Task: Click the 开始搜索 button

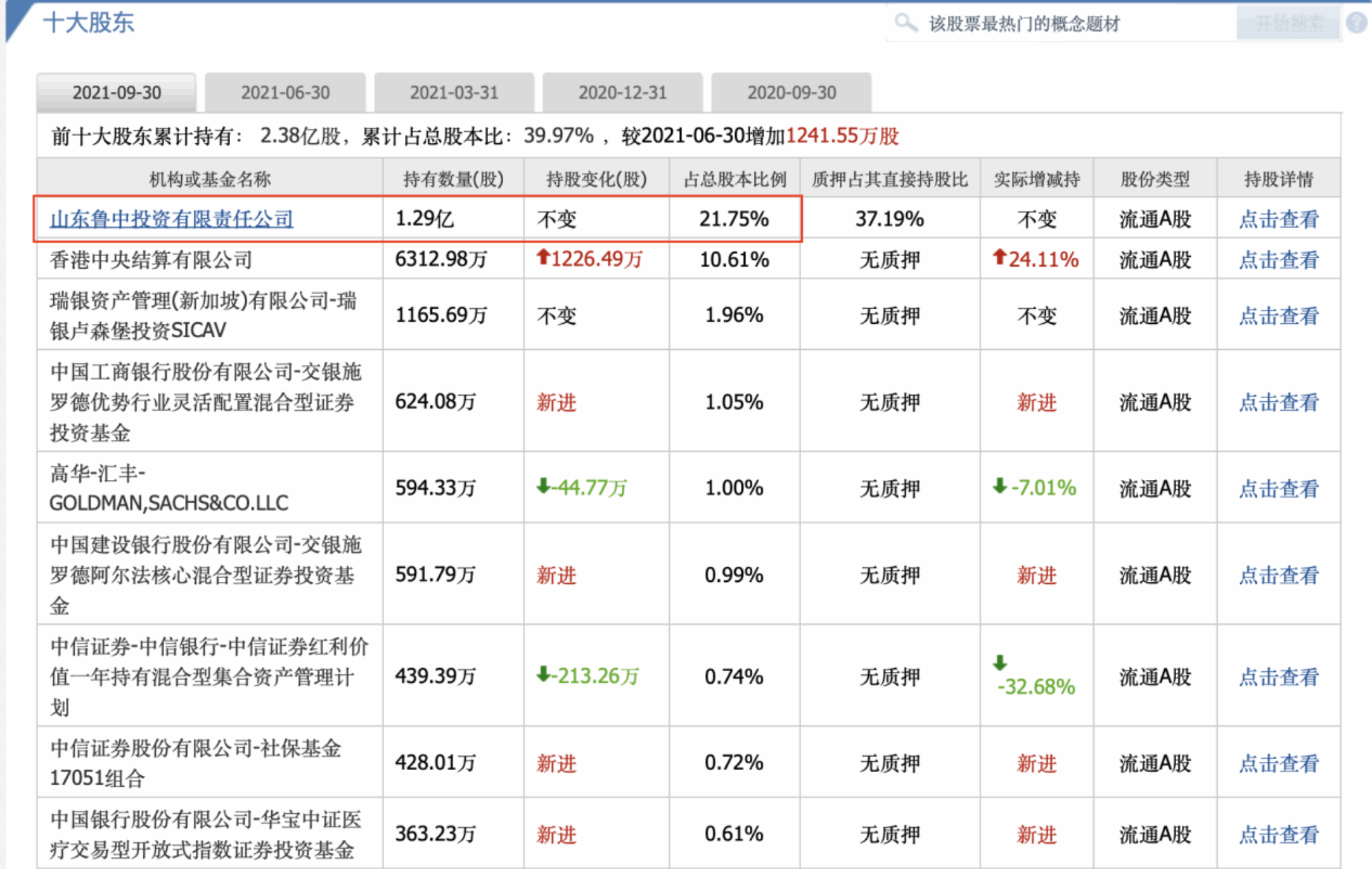Action: [1289, 23]
